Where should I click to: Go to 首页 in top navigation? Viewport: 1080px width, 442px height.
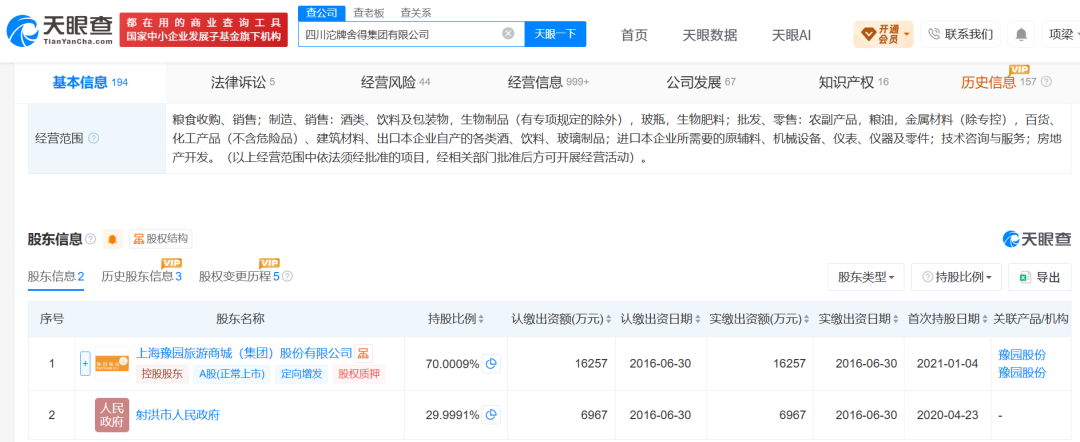point(634,34)
